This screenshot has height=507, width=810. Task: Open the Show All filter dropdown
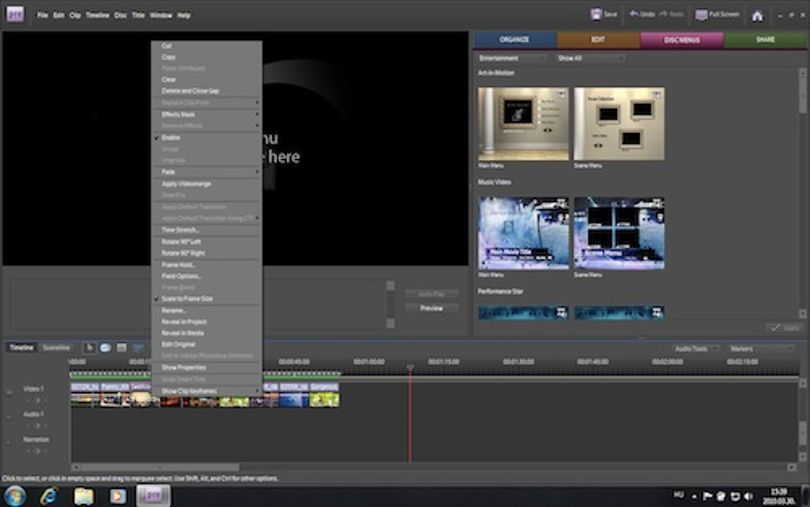click(590, 58)
